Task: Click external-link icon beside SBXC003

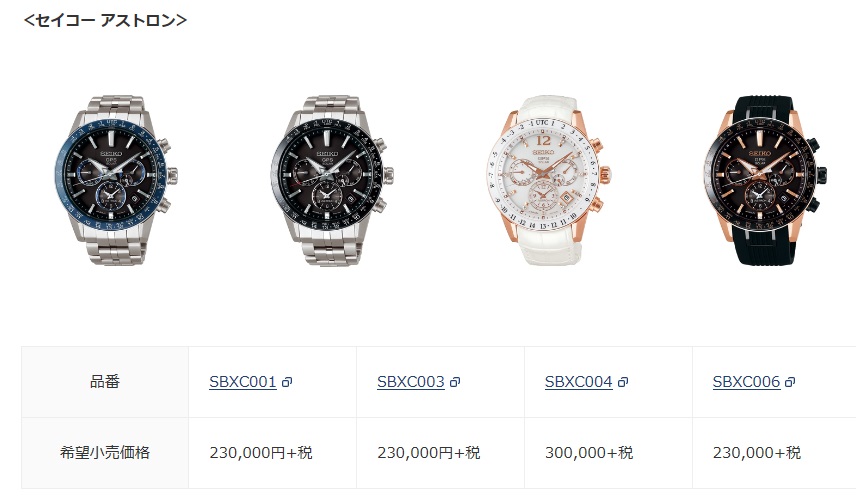Action: point(455,383)
